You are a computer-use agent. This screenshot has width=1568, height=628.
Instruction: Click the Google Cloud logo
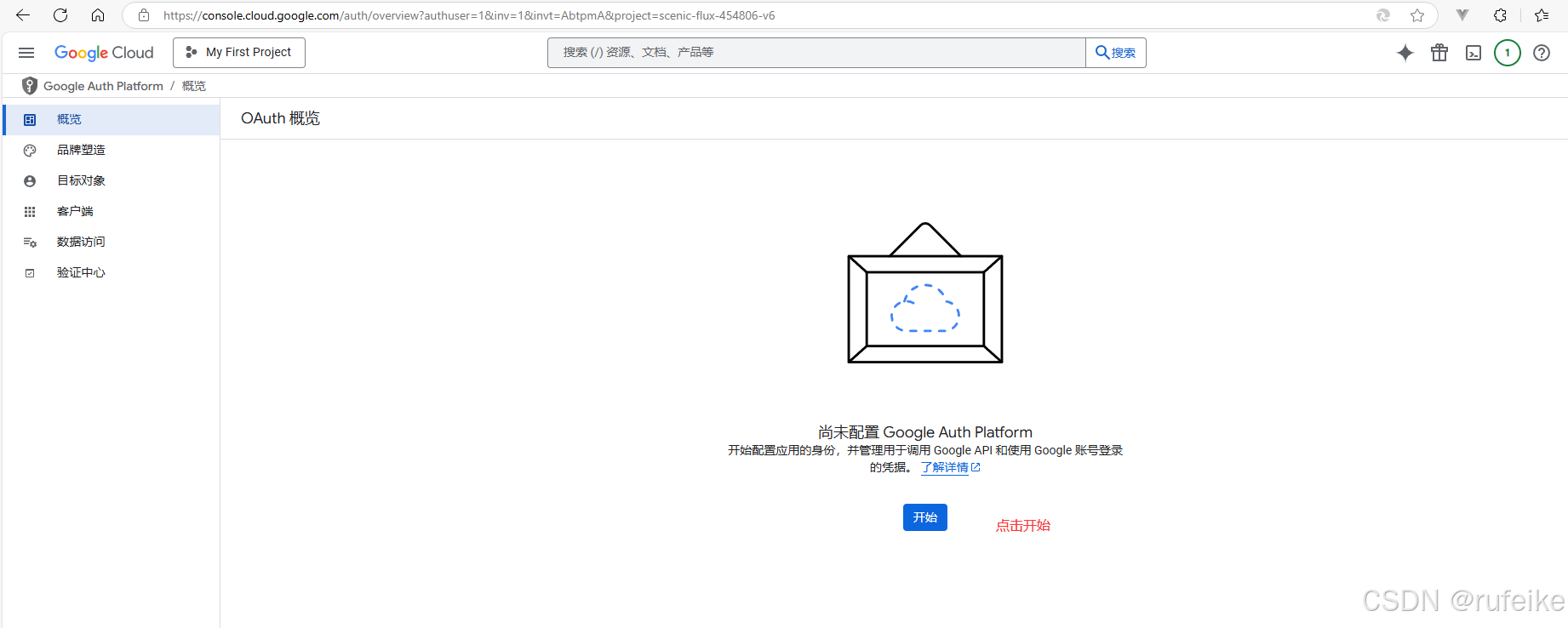coord(104,53)
